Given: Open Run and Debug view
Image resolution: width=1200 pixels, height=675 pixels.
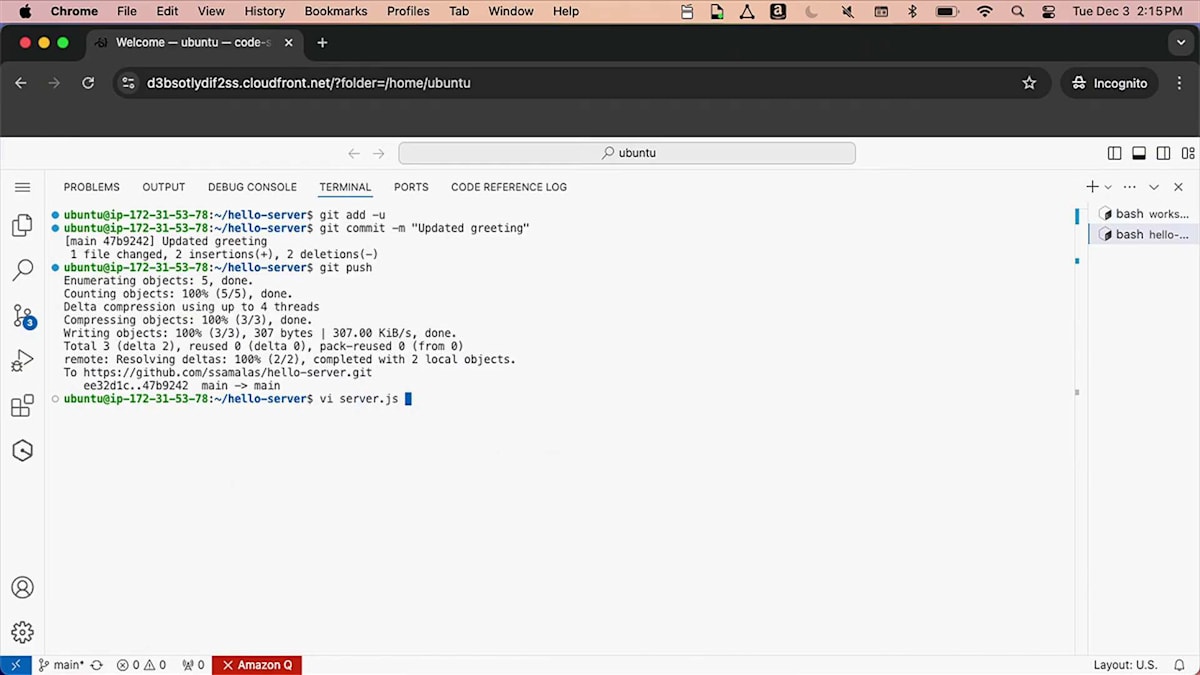Looking at the screenshot, I should (22, 361).
